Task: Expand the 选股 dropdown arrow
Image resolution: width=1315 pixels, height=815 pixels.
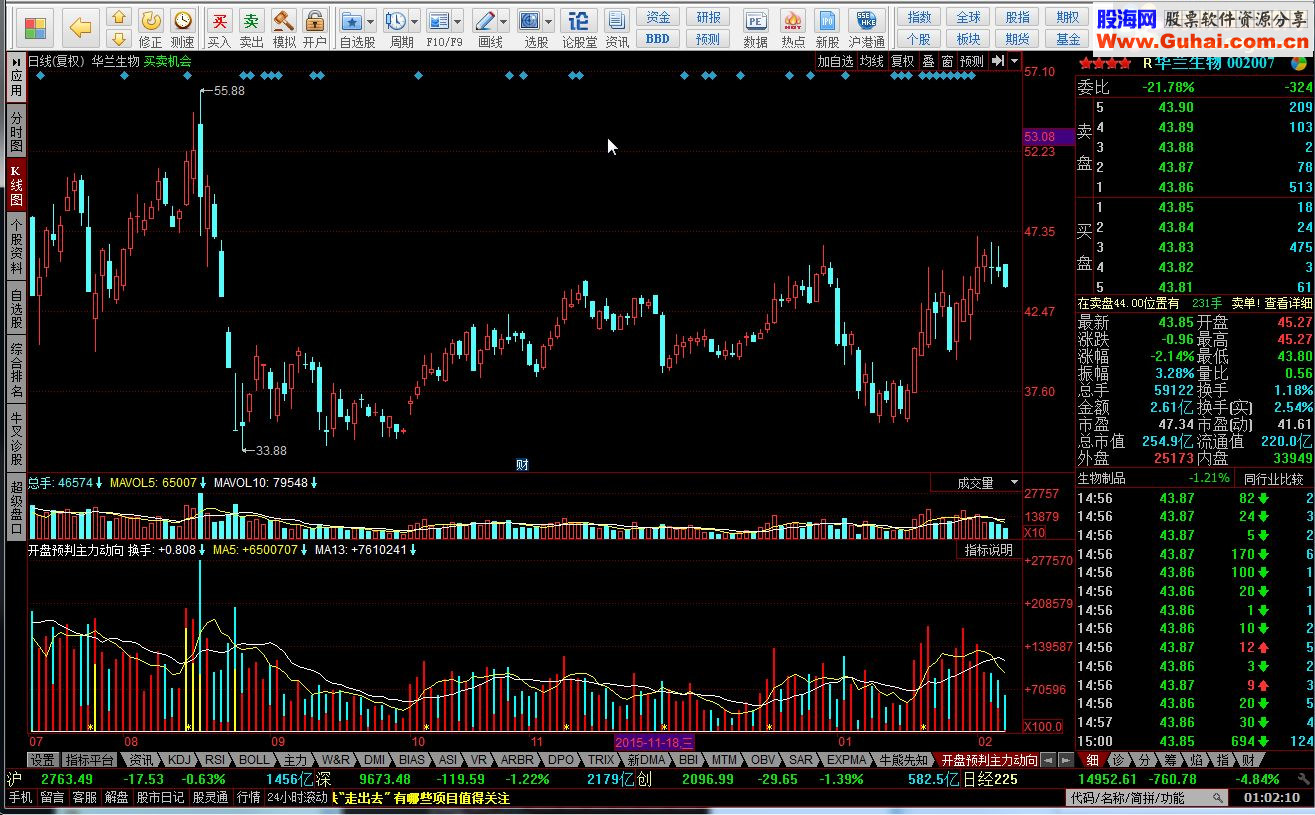Action: (x=549, y=21)
